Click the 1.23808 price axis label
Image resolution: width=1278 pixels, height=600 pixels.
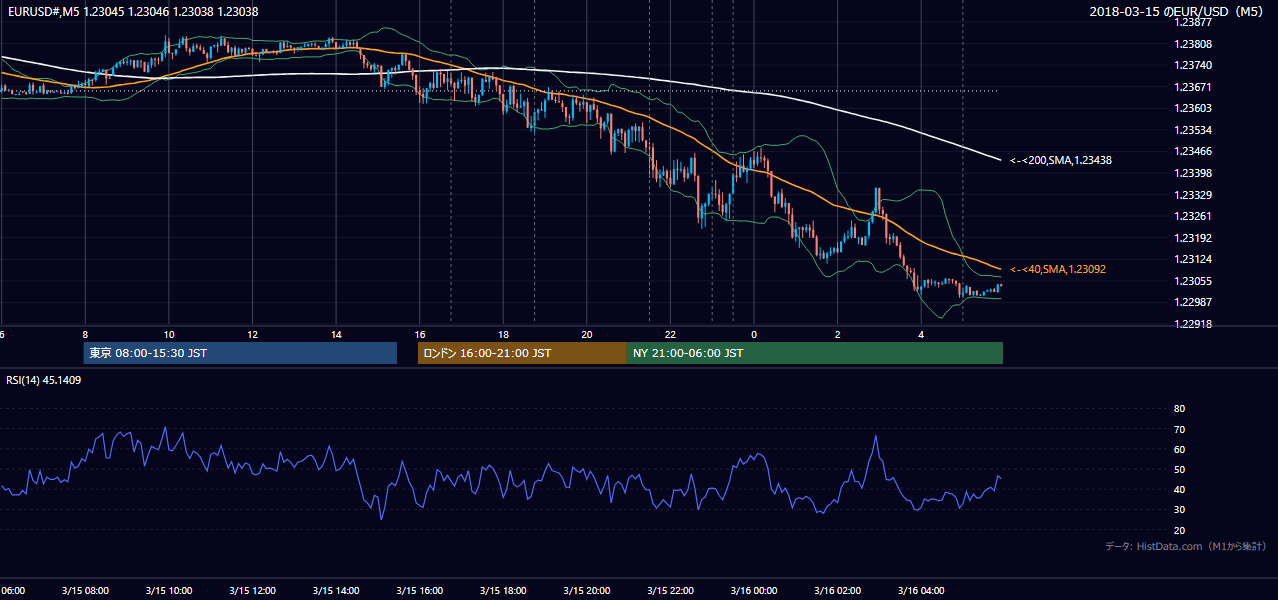click(x=1193, y=44)
